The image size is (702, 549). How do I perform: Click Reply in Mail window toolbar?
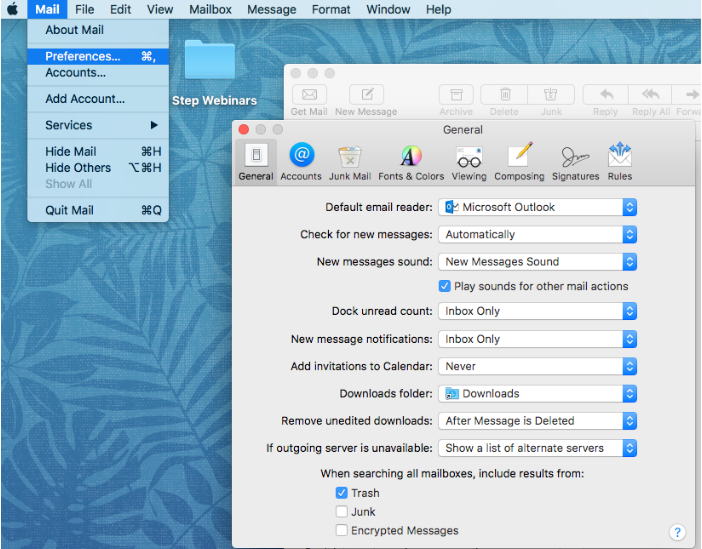tap(605, 101)
